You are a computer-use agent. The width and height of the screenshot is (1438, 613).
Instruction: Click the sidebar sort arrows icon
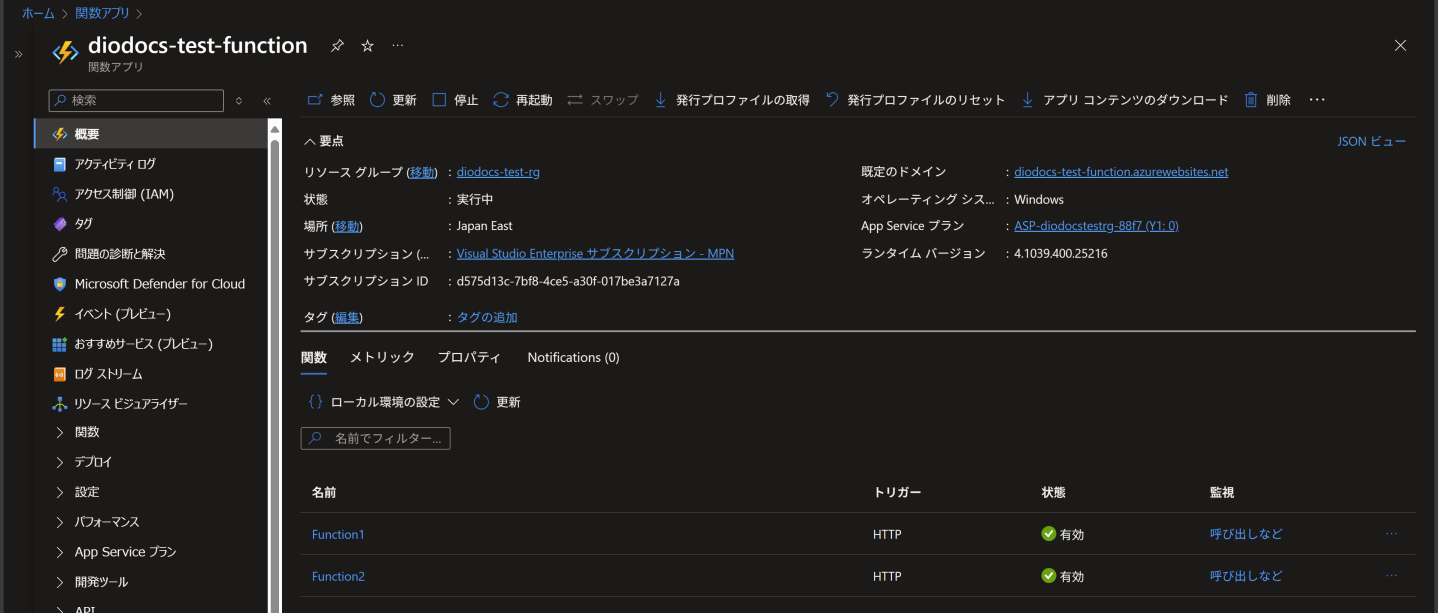(239, 101)
